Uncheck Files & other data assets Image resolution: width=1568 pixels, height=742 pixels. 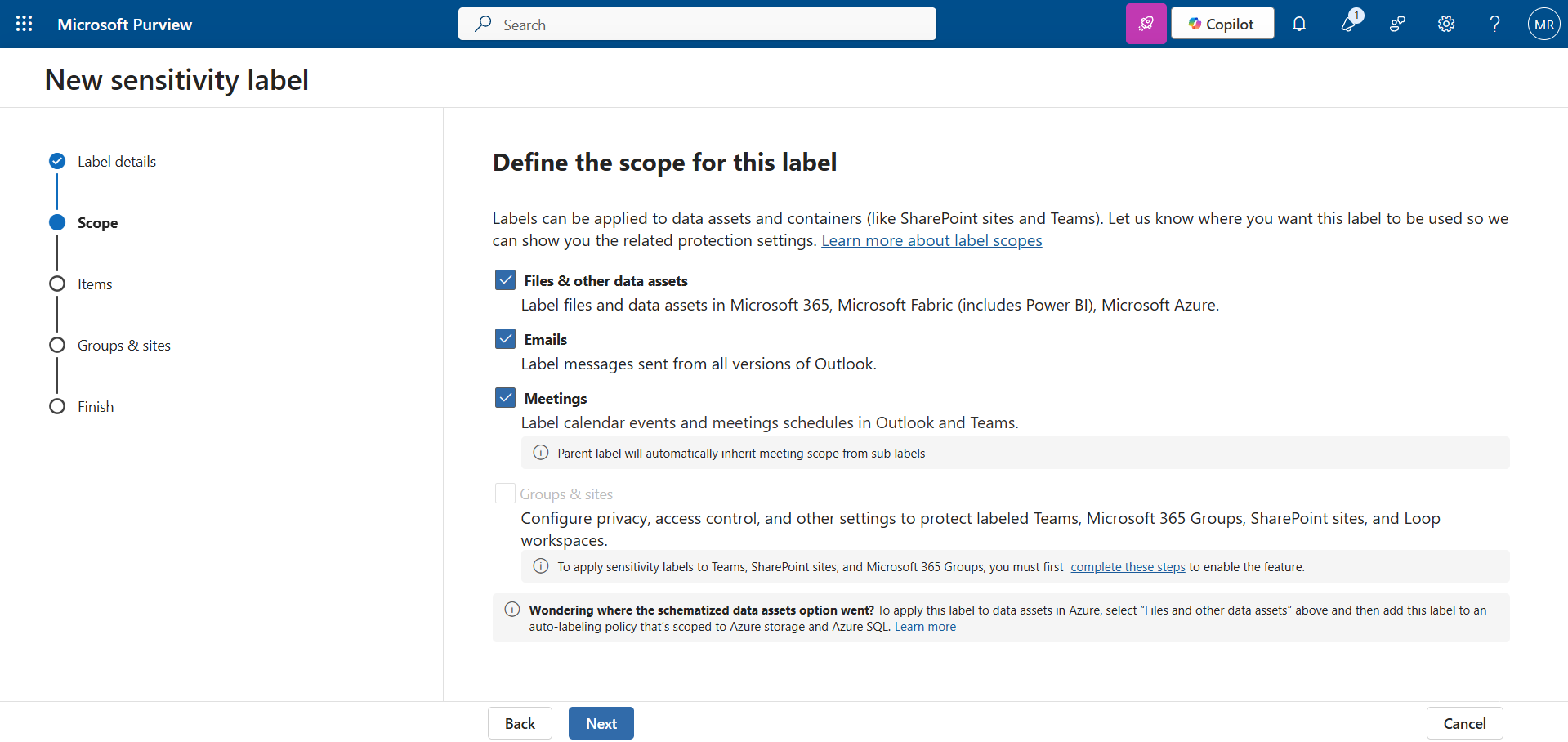(505, 279)
